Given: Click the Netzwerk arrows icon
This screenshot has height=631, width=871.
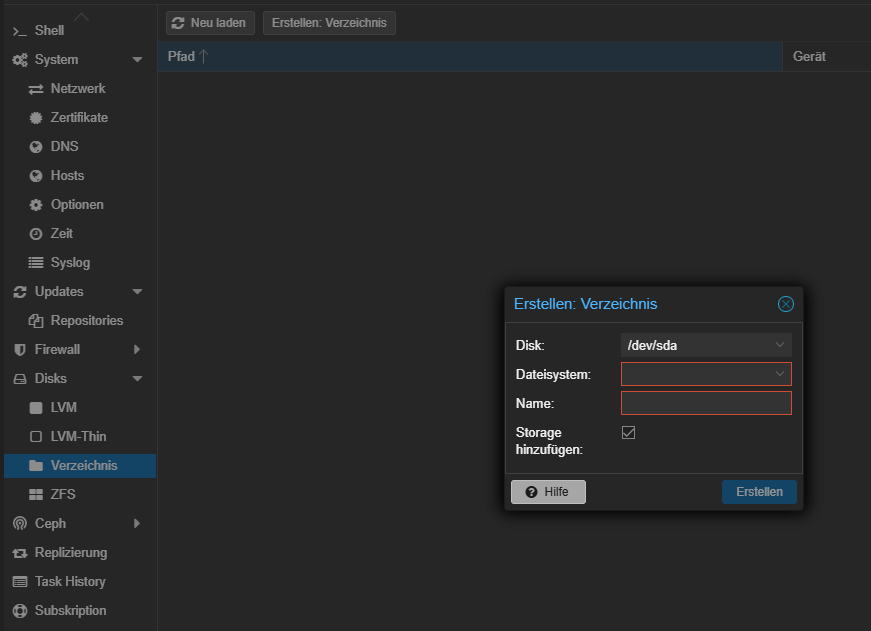Looking at the screenshot, I should point(36,89).
